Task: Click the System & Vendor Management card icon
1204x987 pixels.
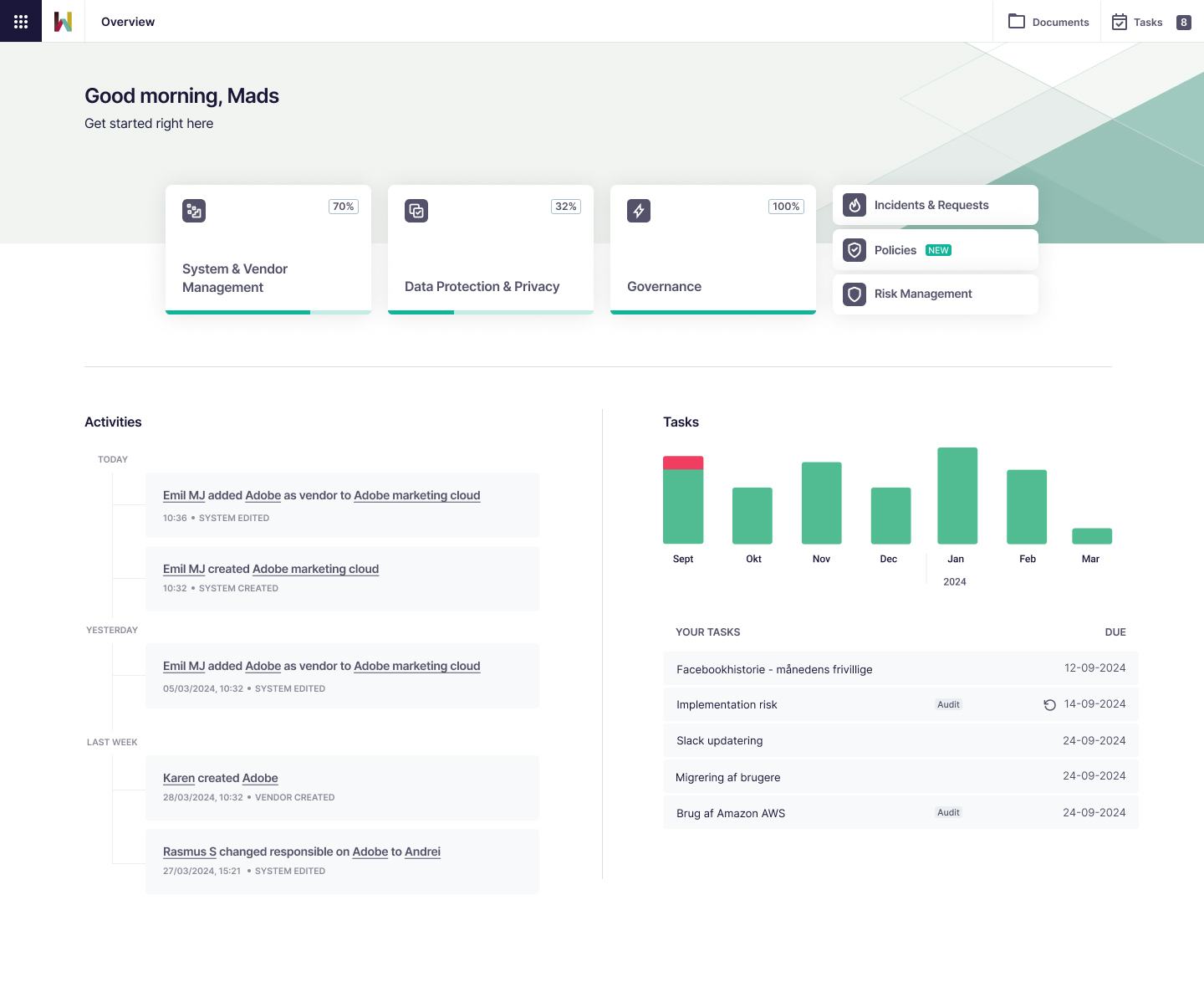Action: [x=193, y=211]
